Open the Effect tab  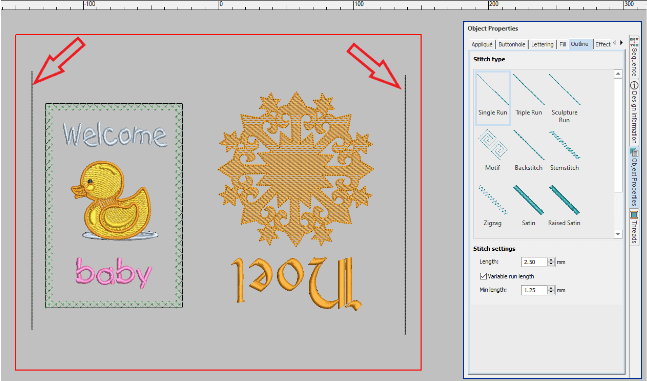pyautogui.click(x=603, y=44)
